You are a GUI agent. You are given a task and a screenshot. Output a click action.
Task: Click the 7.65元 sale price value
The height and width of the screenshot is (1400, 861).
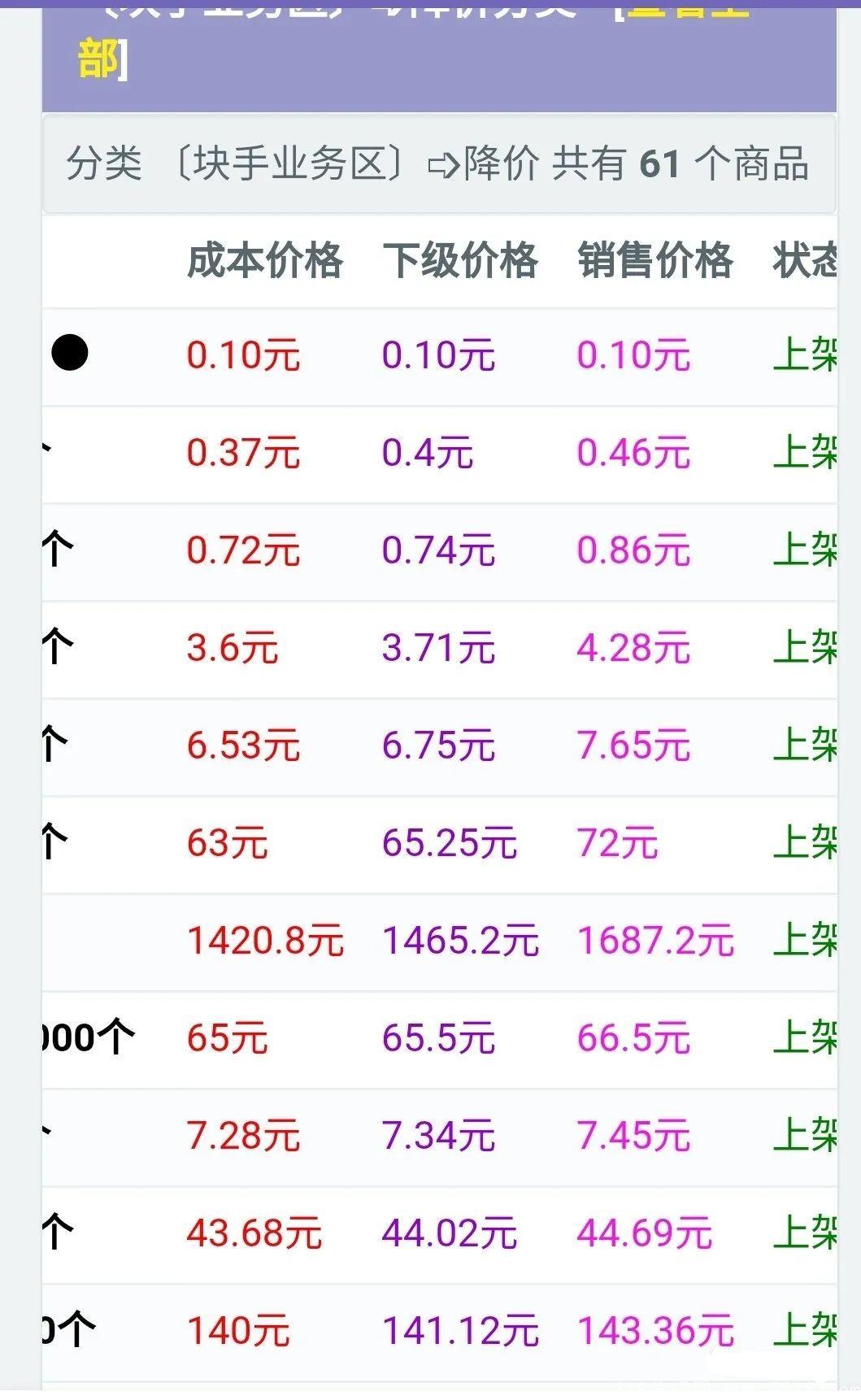[x=633, y=746]
